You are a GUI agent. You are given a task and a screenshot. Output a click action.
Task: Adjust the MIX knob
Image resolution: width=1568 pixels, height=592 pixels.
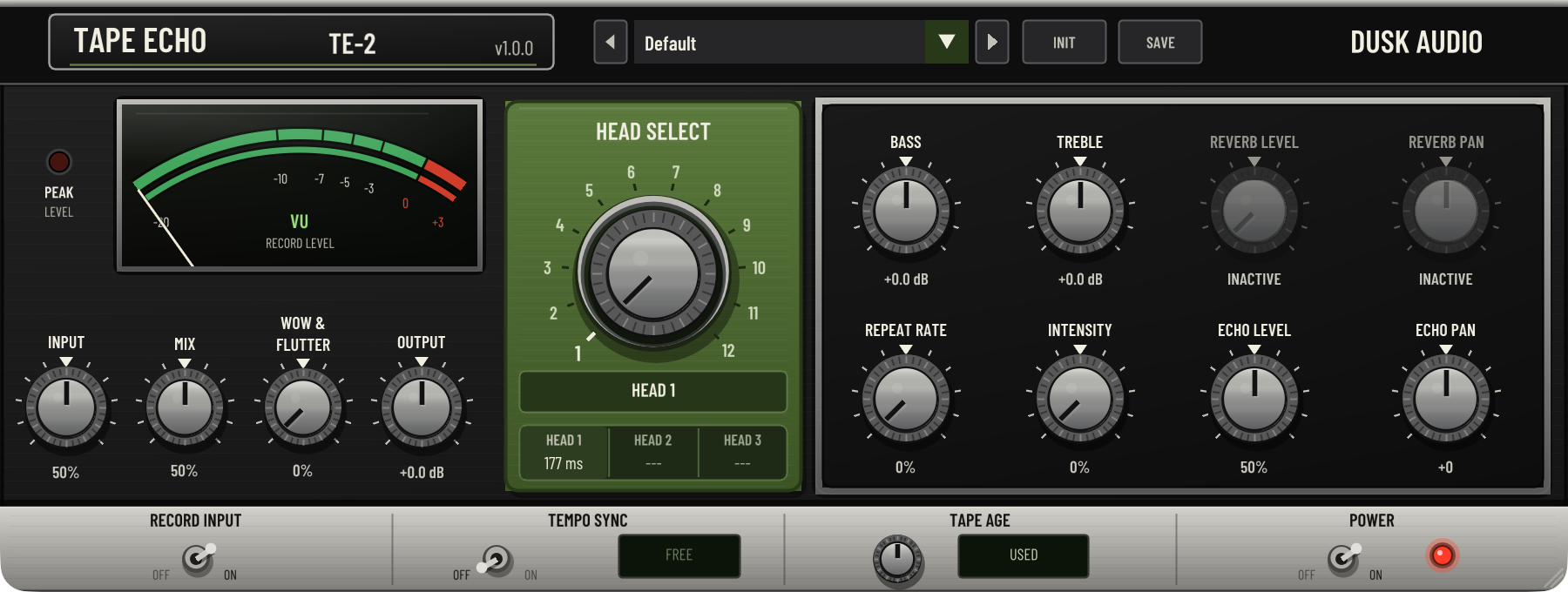click(185, 407)
